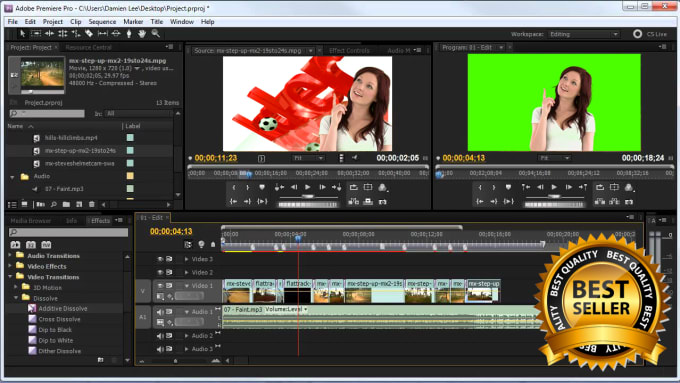Viewport: 680px width, 383px height.
Task: Select the Selection arrow tool
Action: tap(23, 34)
